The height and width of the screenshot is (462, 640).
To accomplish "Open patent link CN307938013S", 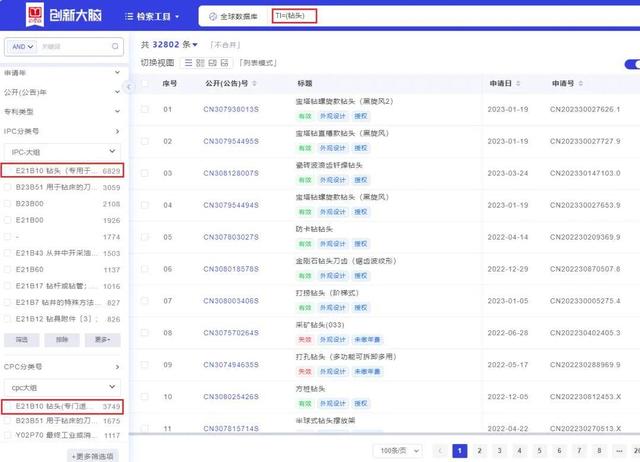I will click(x=230, y=109).
